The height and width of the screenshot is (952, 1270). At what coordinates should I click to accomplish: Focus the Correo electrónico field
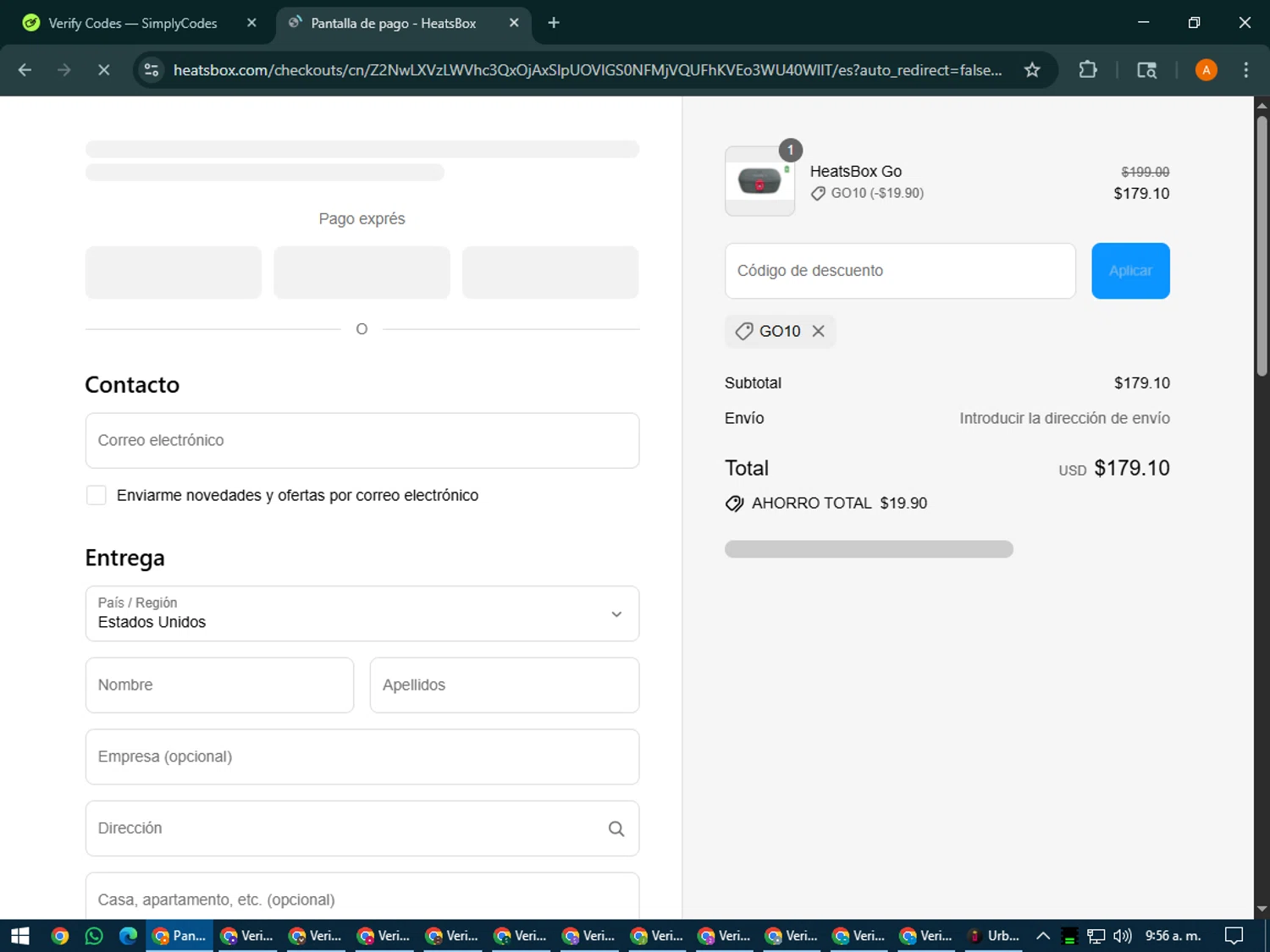coord(362,441)
